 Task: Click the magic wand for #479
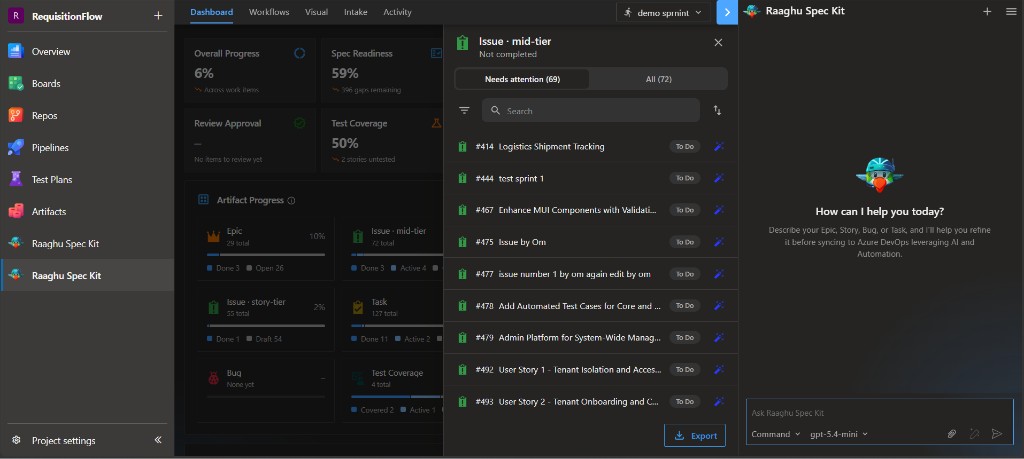[719, 338]
